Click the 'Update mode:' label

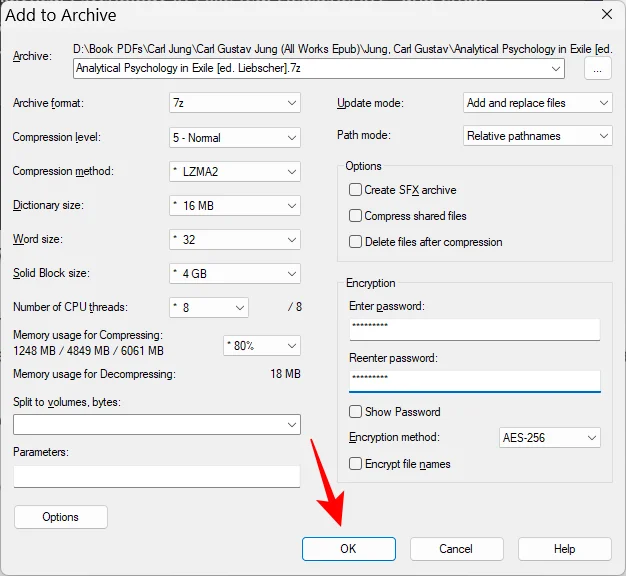[x=370, y=103]
